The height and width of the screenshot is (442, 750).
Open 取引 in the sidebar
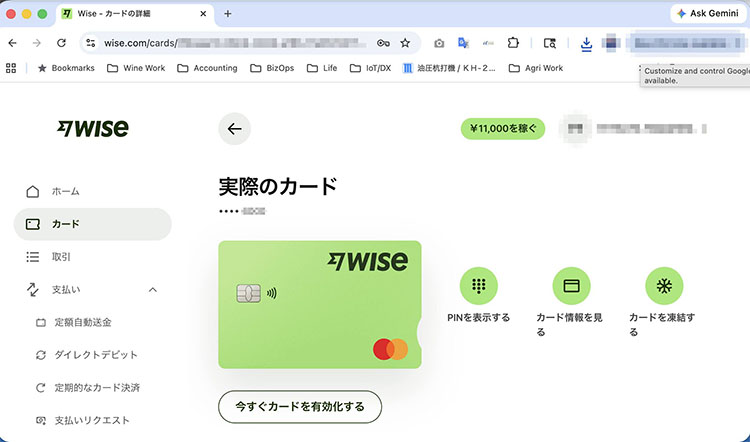(93, 257)
